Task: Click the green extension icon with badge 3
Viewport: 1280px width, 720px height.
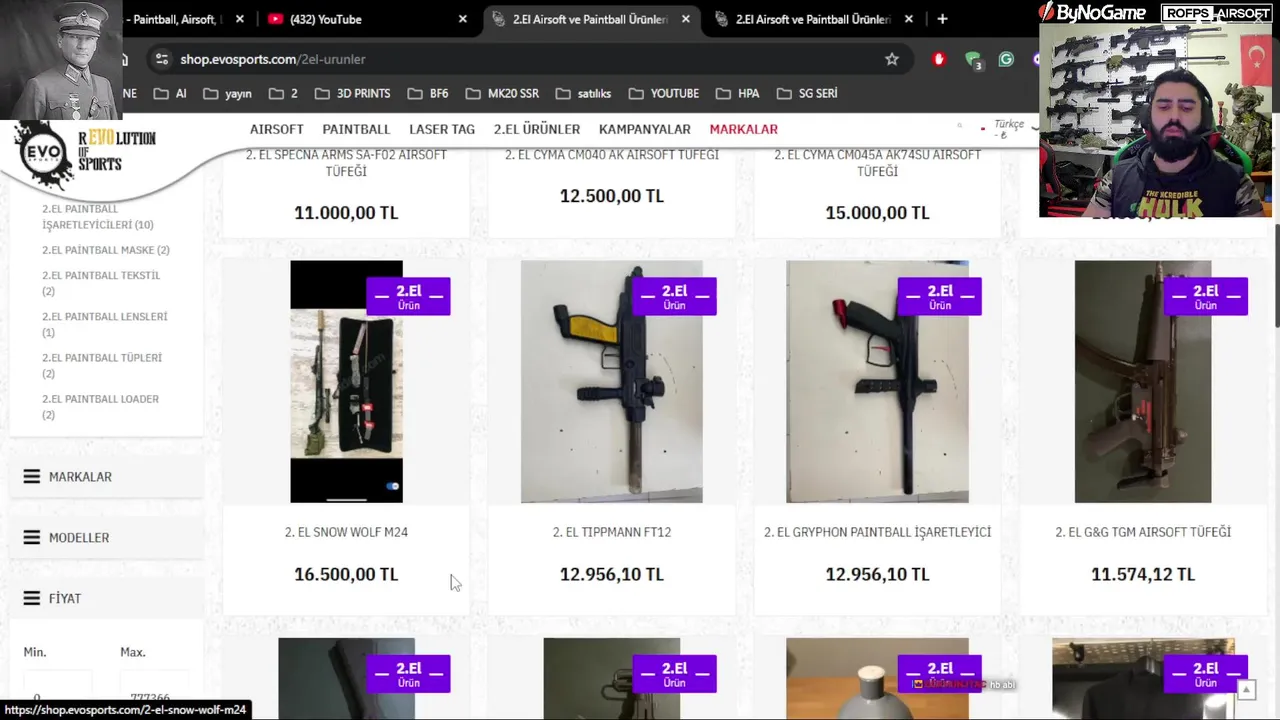Action: [972, 60]
